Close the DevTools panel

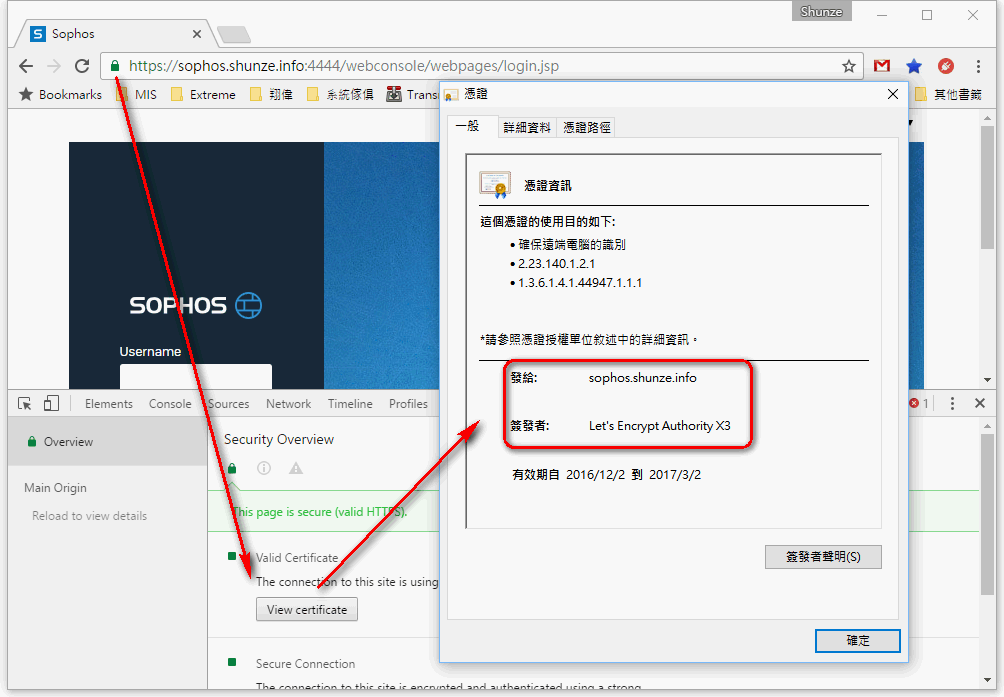pyautogui.click(x=980, y=403)
